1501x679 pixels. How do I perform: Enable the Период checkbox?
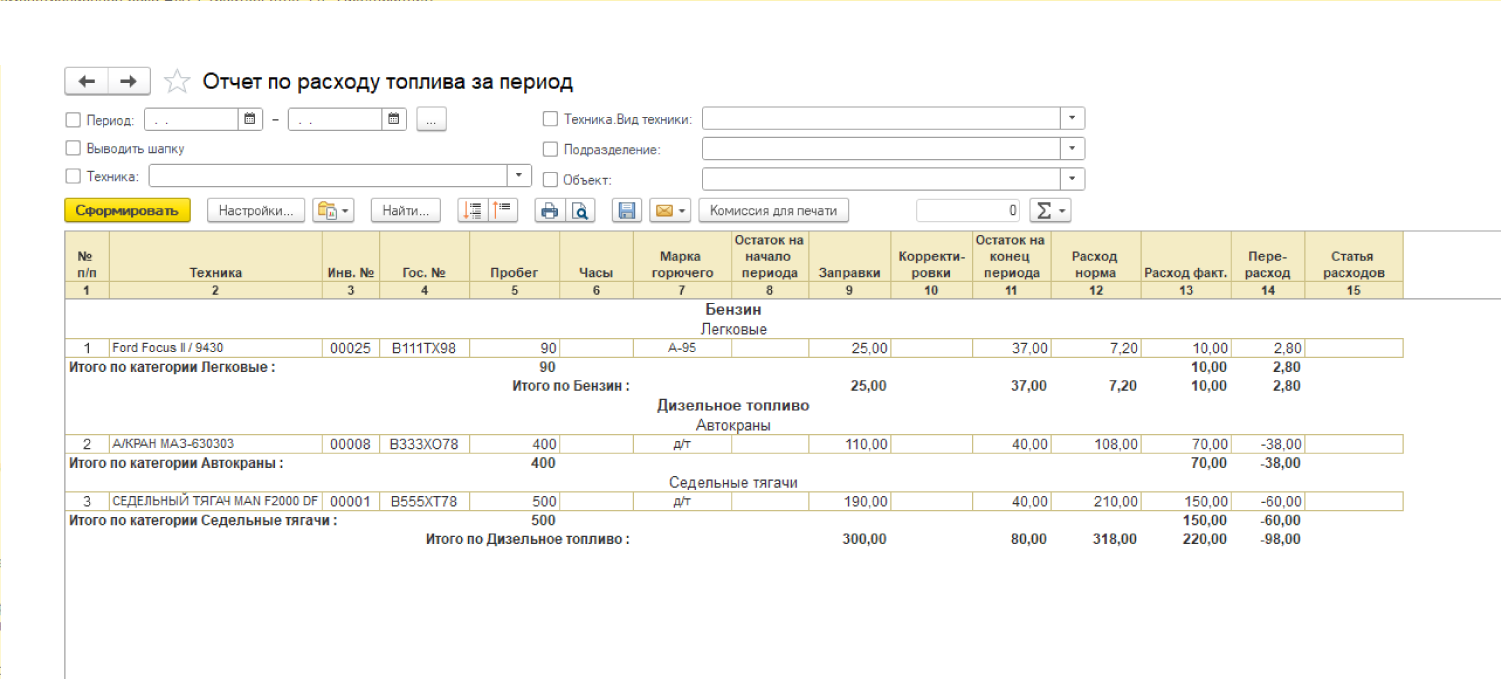pyautogui.click(x=73, y=120)
